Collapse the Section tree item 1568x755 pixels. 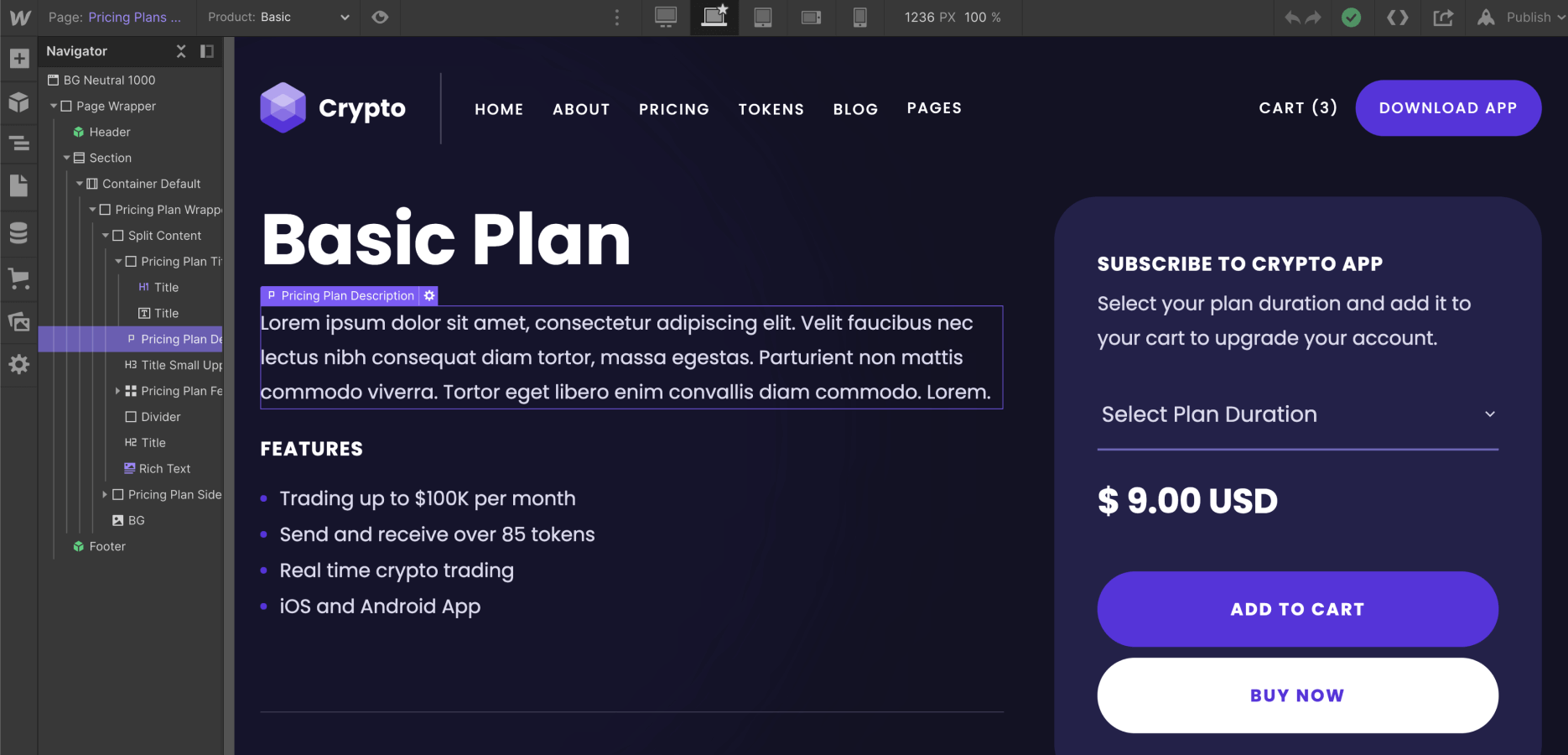(x=66, y=158)
